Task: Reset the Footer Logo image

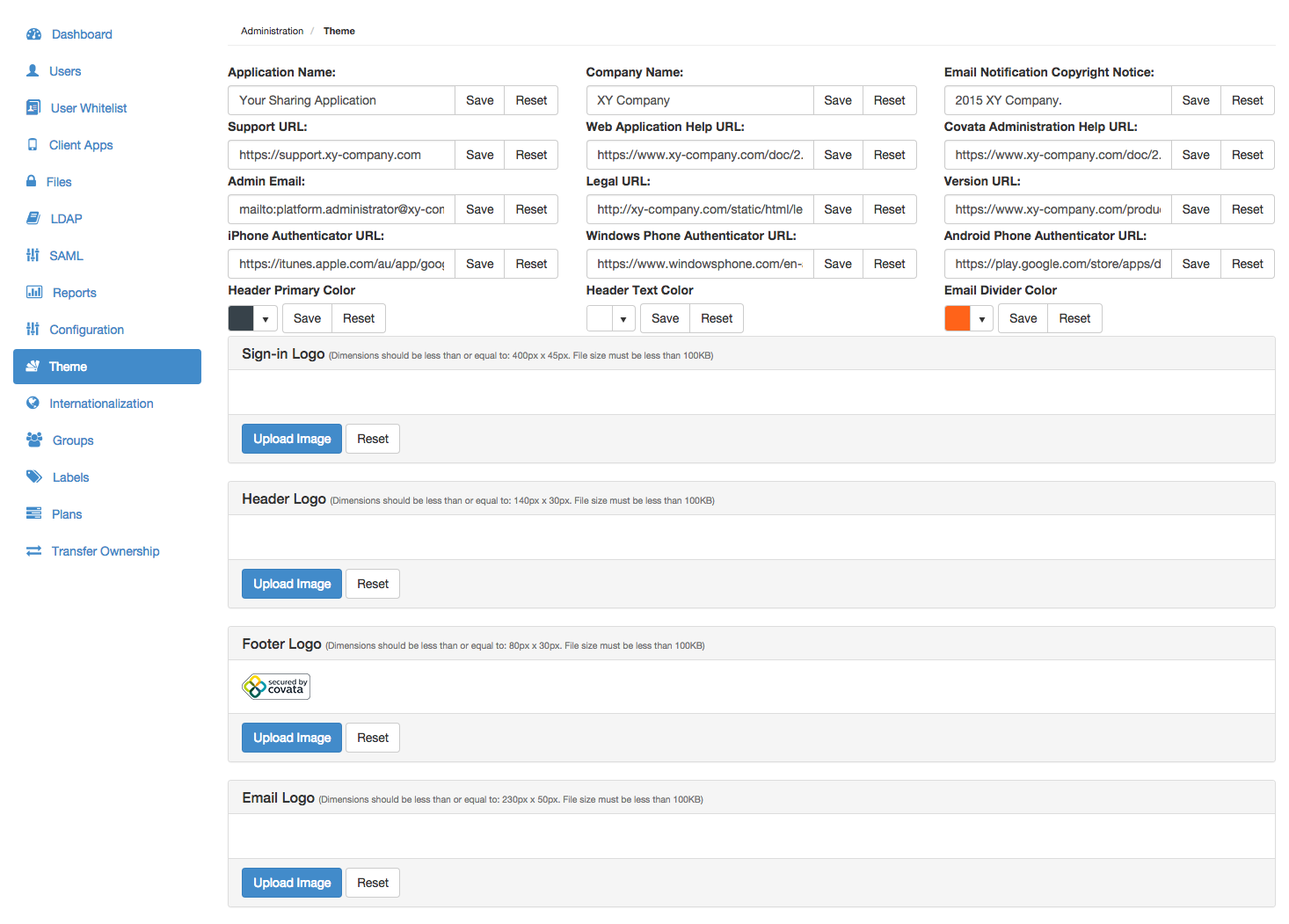Action: [x=373, y=738]
